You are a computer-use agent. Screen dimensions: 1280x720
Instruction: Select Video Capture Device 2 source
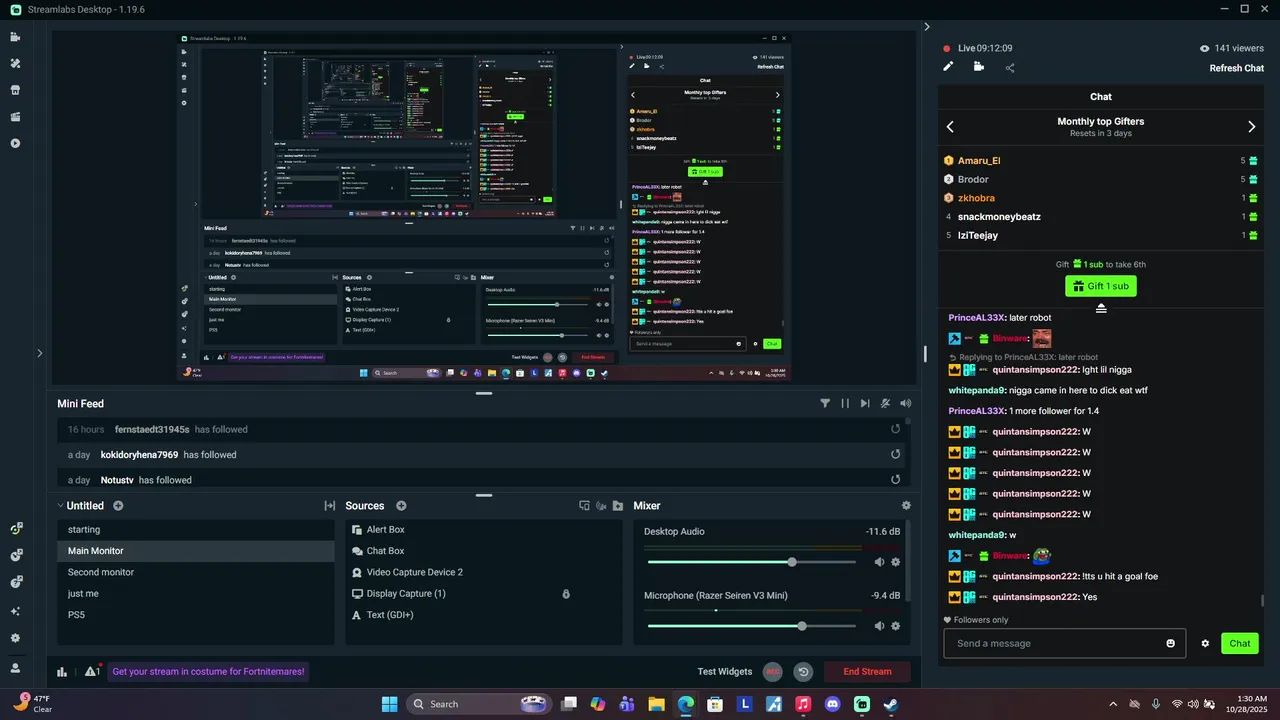point(483,572)
